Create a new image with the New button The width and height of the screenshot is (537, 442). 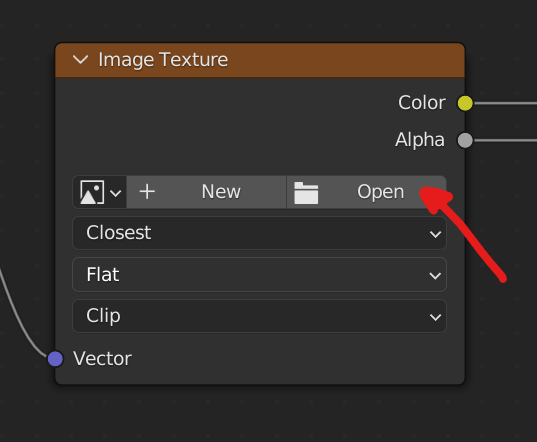pyautogui.click(x=207, y=192)
